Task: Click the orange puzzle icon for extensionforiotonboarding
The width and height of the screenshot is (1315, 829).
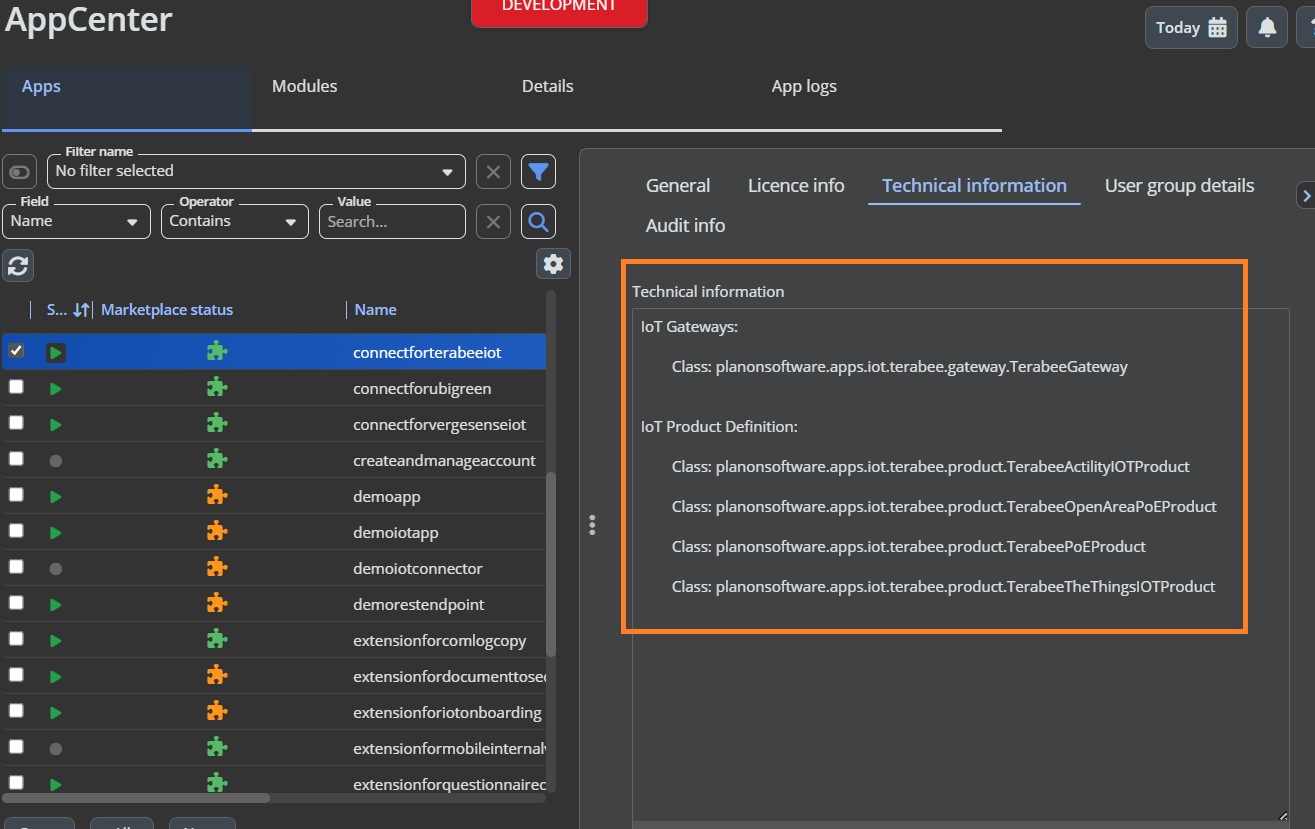Action: click(x=217, y=711)
